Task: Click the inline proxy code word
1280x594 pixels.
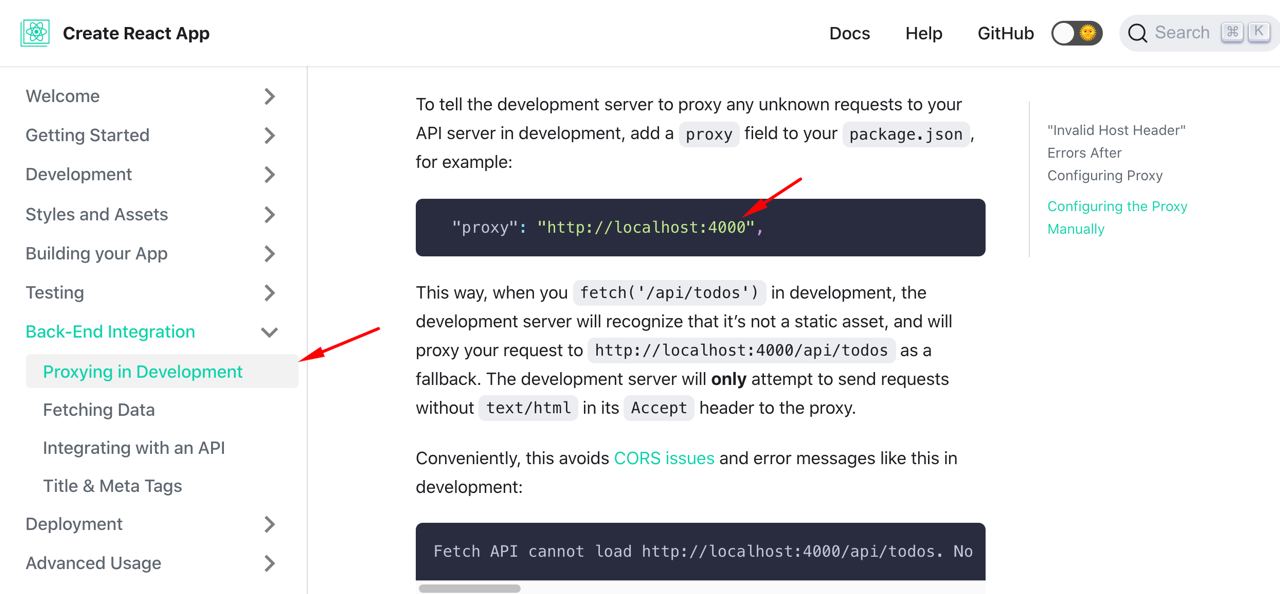Action: coord(709,133)
